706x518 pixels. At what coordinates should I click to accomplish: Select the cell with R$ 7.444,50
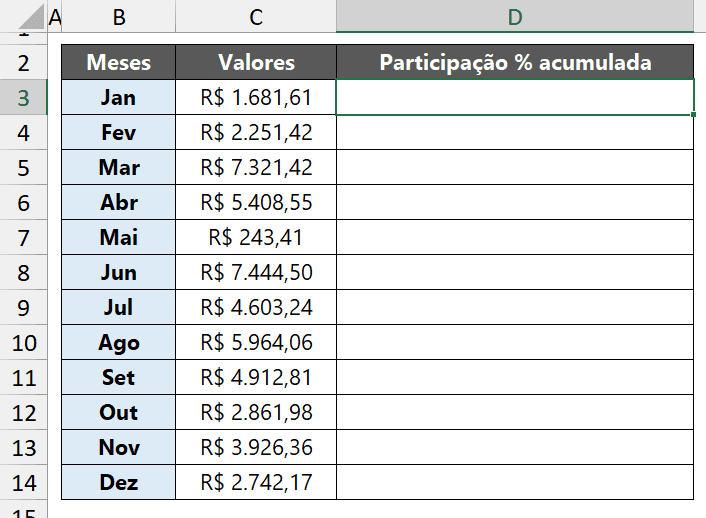[x=256, y=273]
